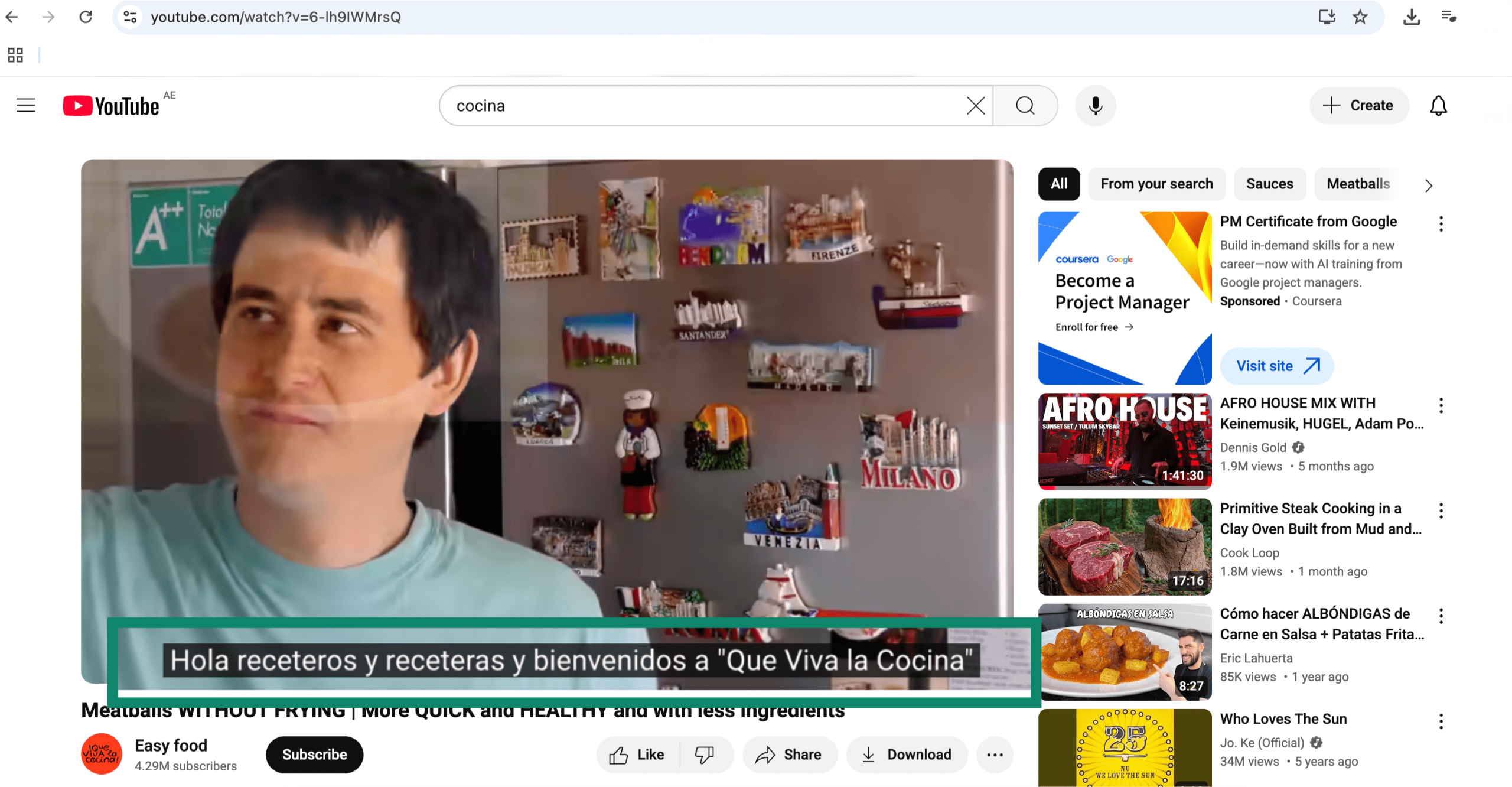Clear the search query with the X
Viewport: 1512px width, 787px height.
pyautogui.click(x=975, y=106)
